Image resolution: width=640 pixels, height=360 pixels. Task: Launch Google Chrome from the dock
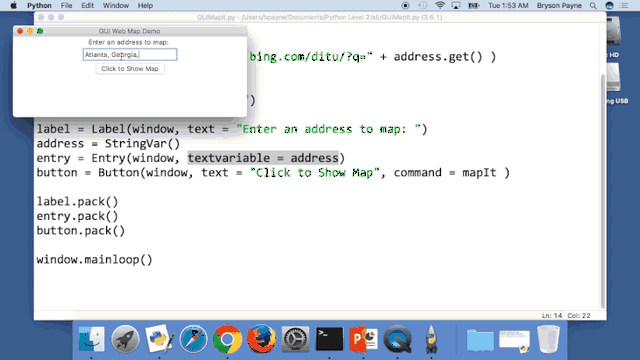tap(227, 339)
